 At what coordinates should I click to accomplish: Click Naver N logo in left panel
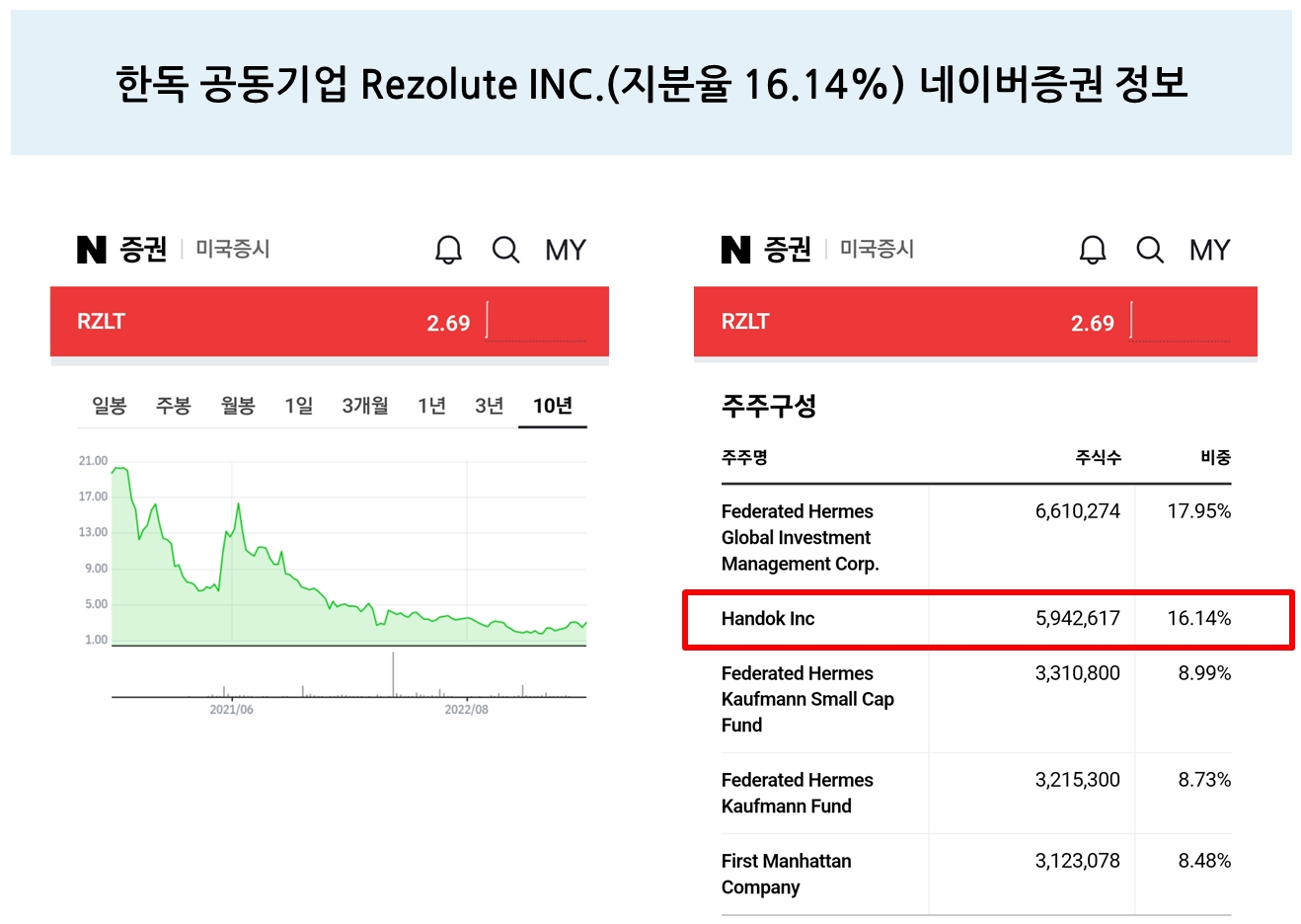pyautogui.click(x=91, y=250)
